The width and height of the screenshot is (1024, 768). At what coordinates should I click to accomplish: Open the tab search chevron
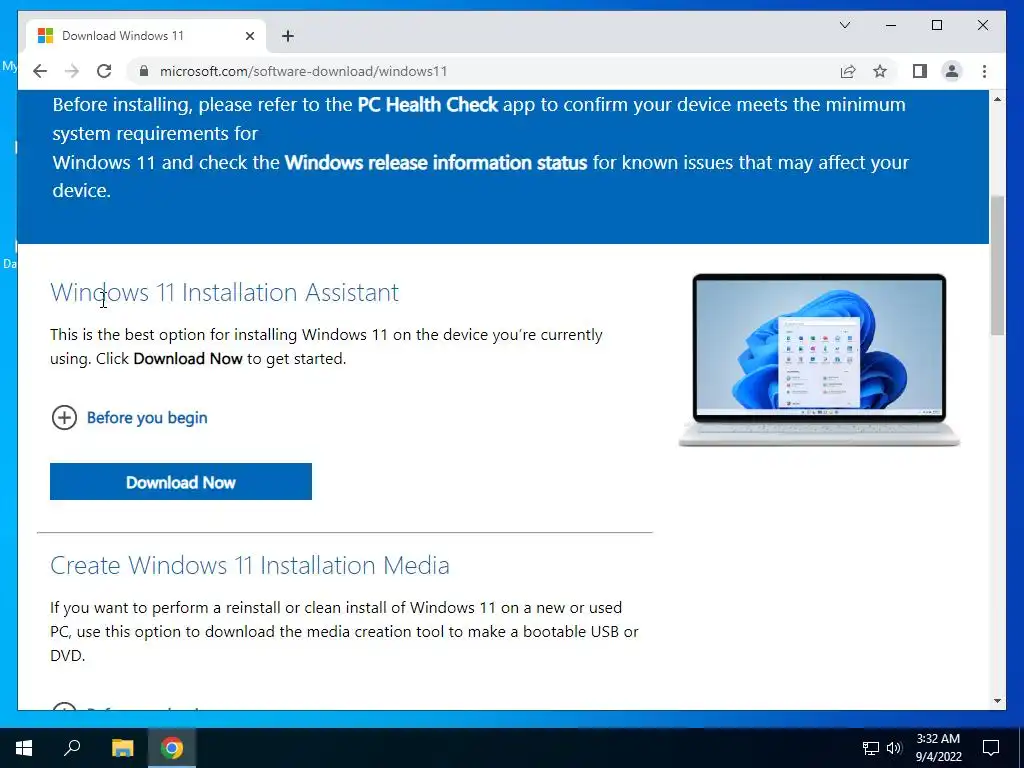pos(844,25)
